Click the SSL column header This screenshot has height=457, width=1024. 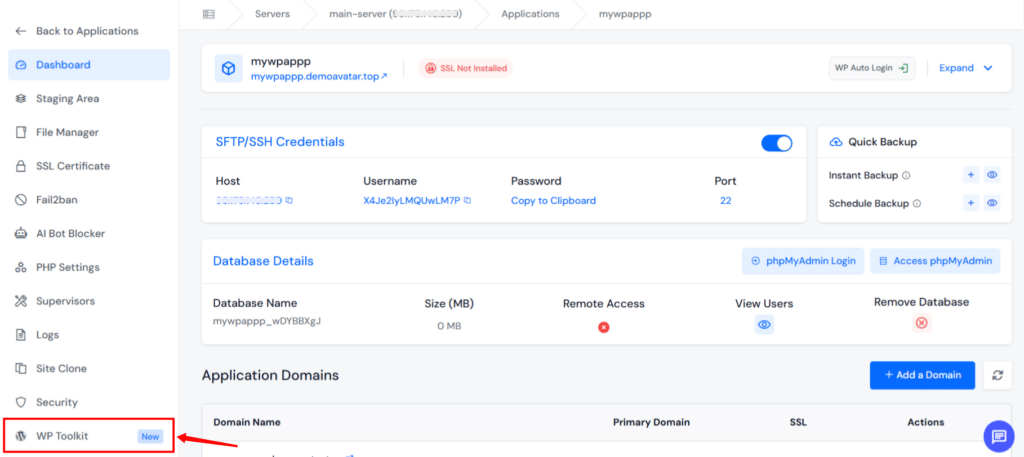pos(798,422)
